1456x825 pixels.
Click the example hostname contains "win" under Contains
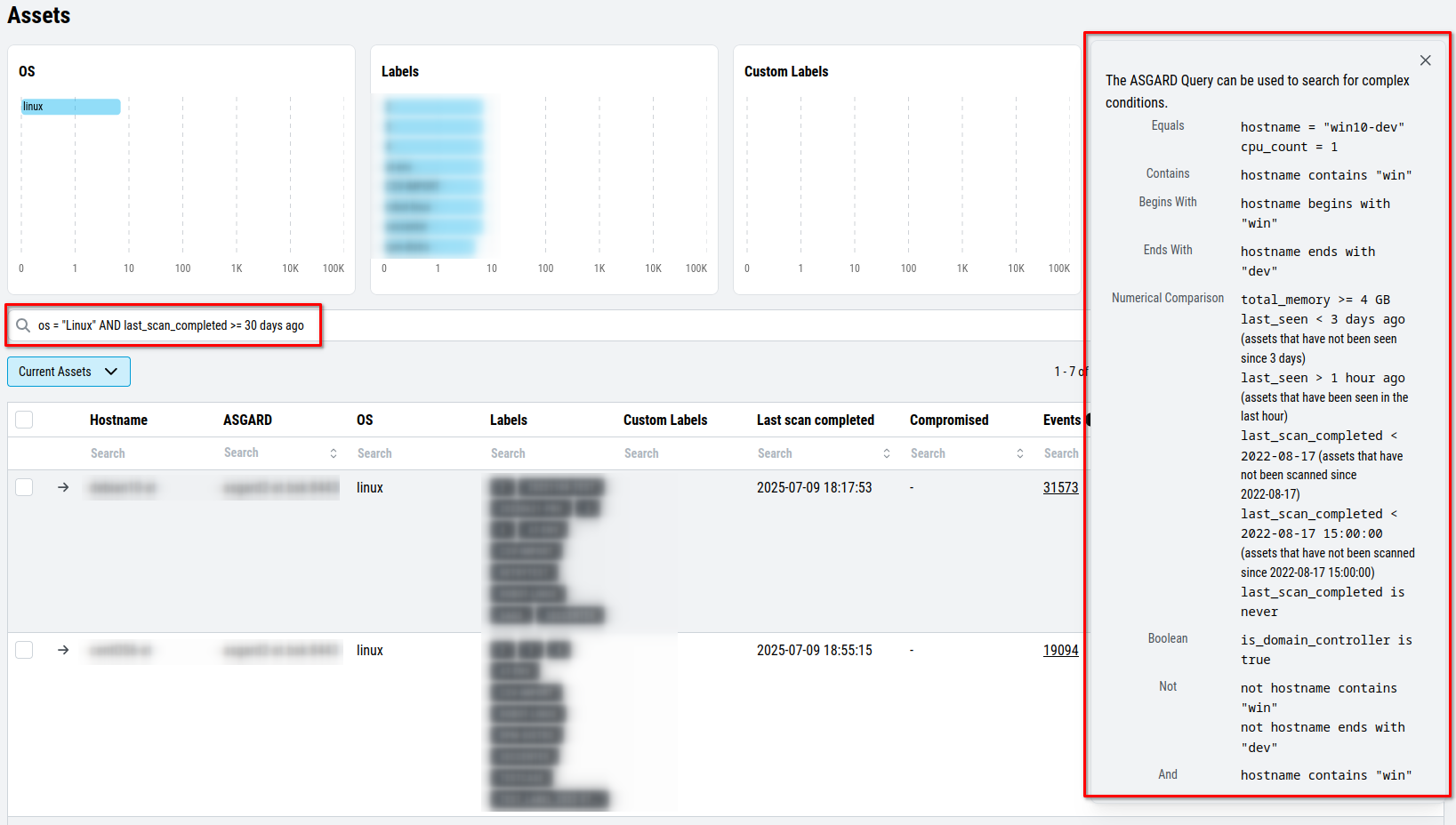1326,175
